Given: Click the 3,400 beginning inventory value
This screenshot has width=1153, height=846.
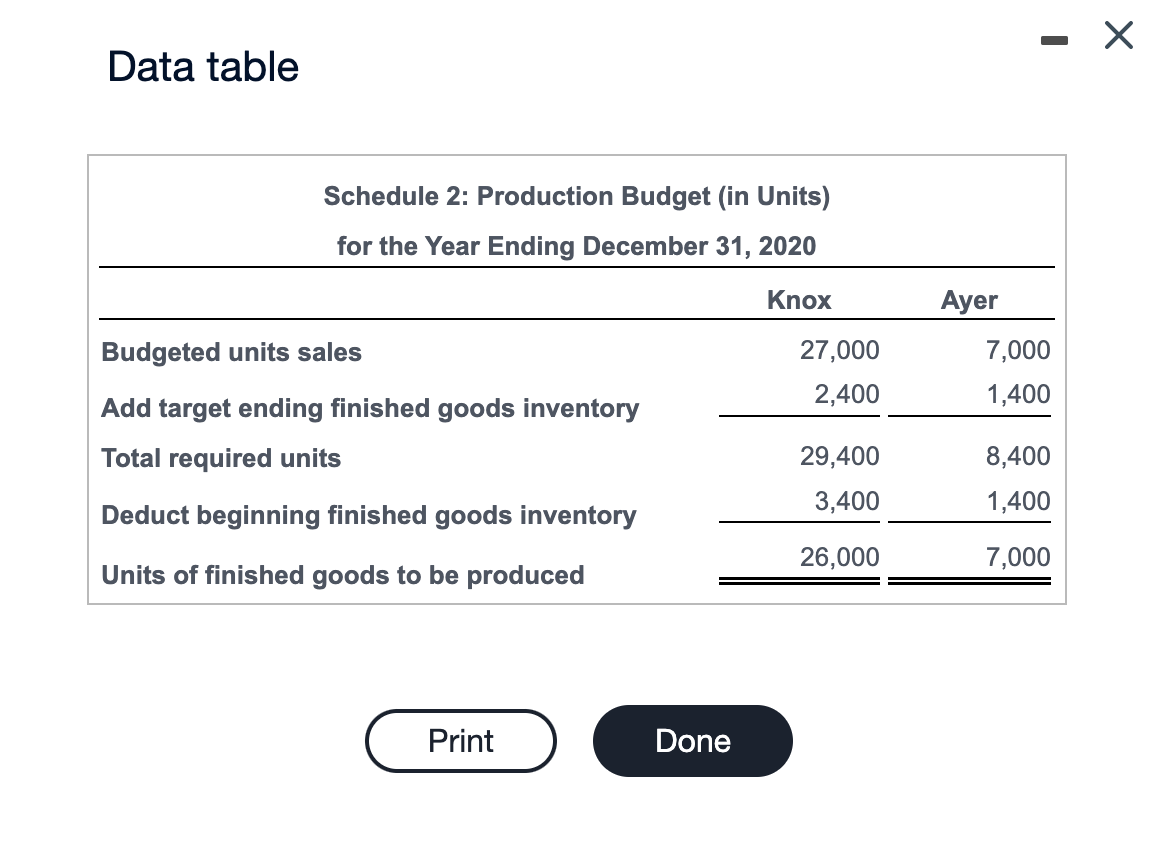Looking at the screenshot, I should coord(847,501).
